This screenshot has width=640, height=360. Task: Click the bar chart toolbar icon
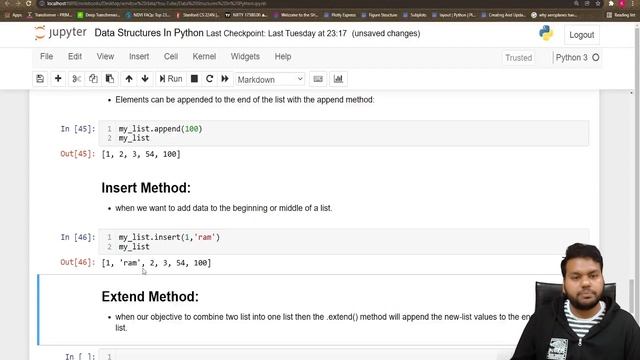click(x=338, y=79)
